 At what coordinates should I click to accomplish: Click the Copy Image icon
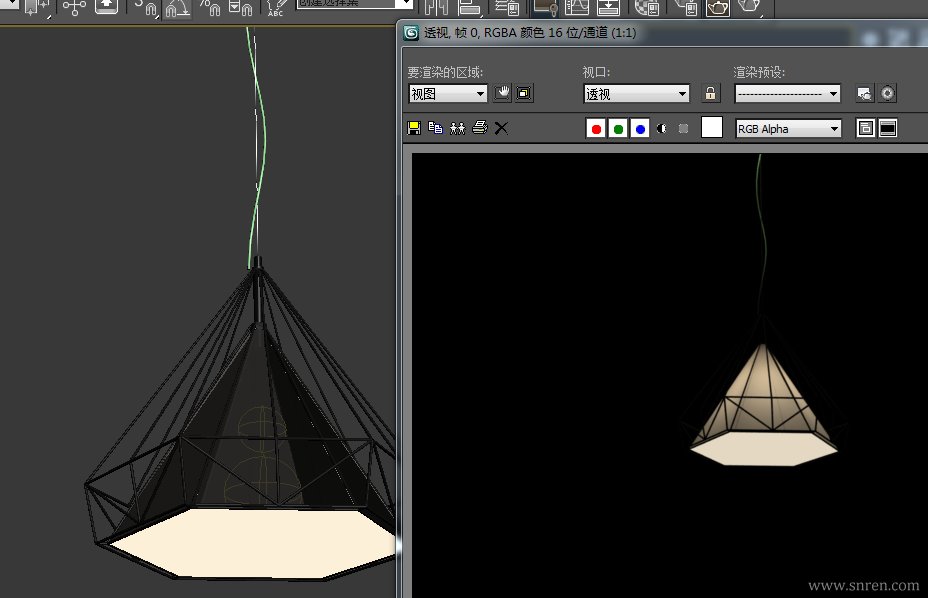(x=435, y=128)
